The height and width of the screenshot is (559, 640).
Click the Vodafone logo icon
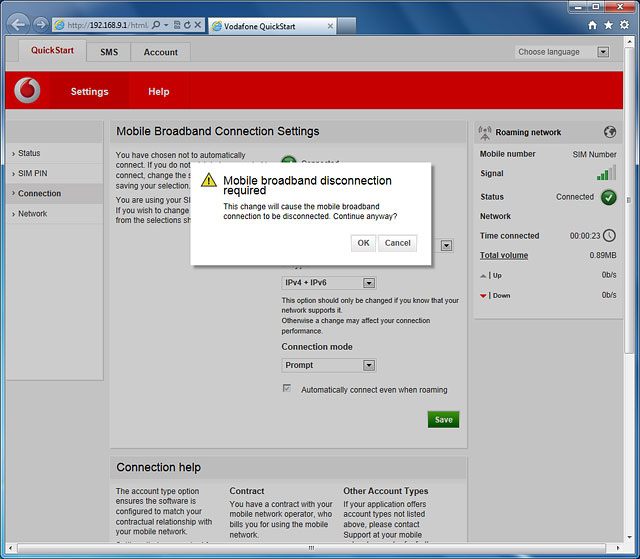tap(27, 90)
